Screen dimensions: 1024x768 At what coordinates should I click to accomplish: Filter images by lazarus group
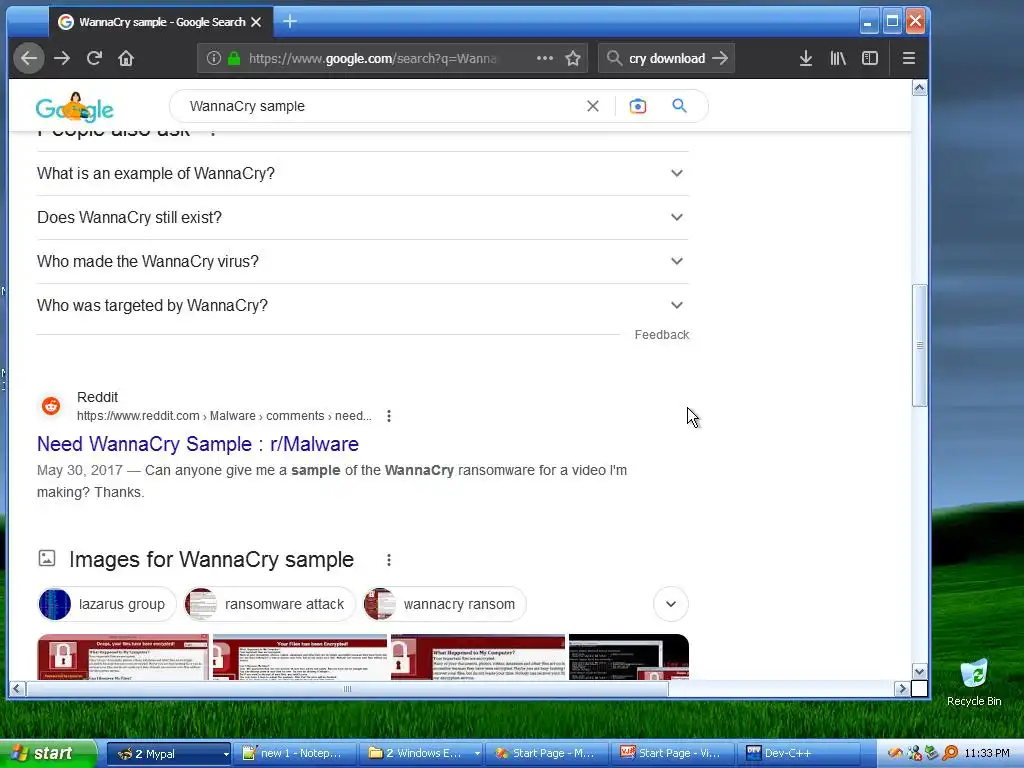[107, 604]
